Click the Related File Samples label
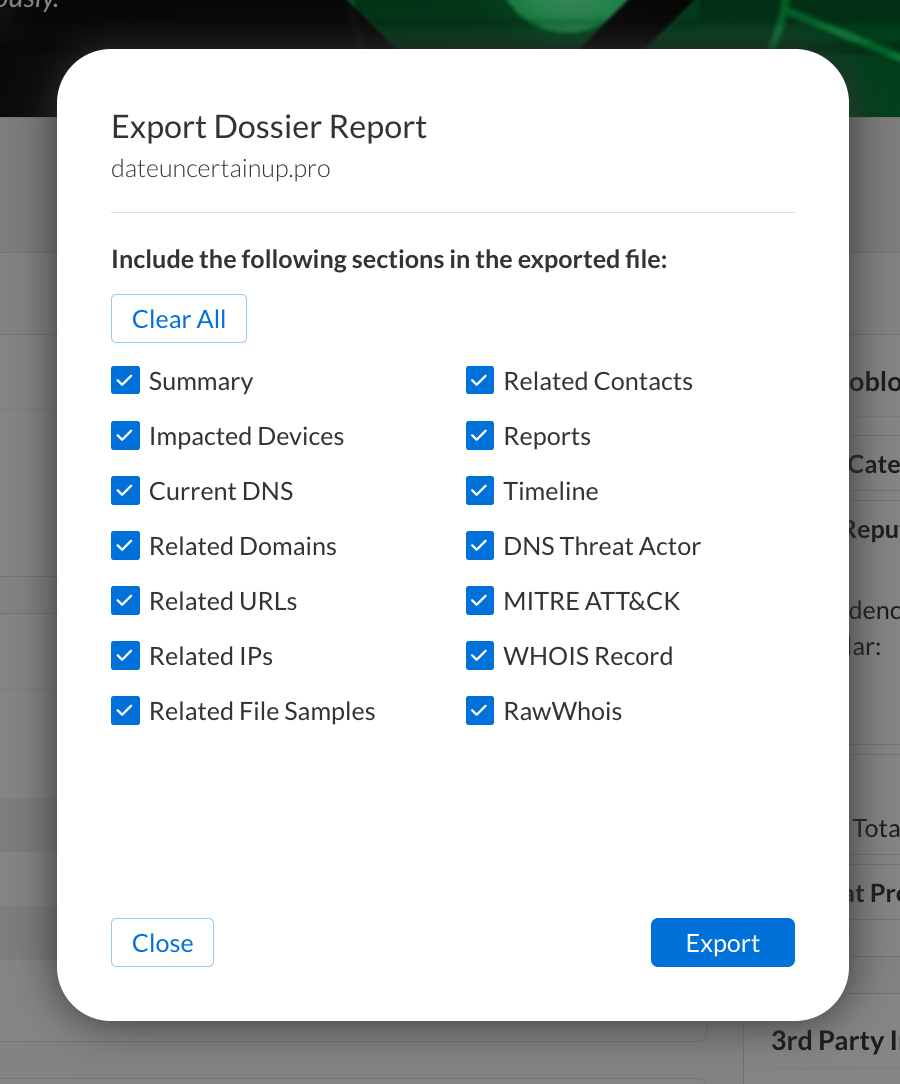 point(262,711)
